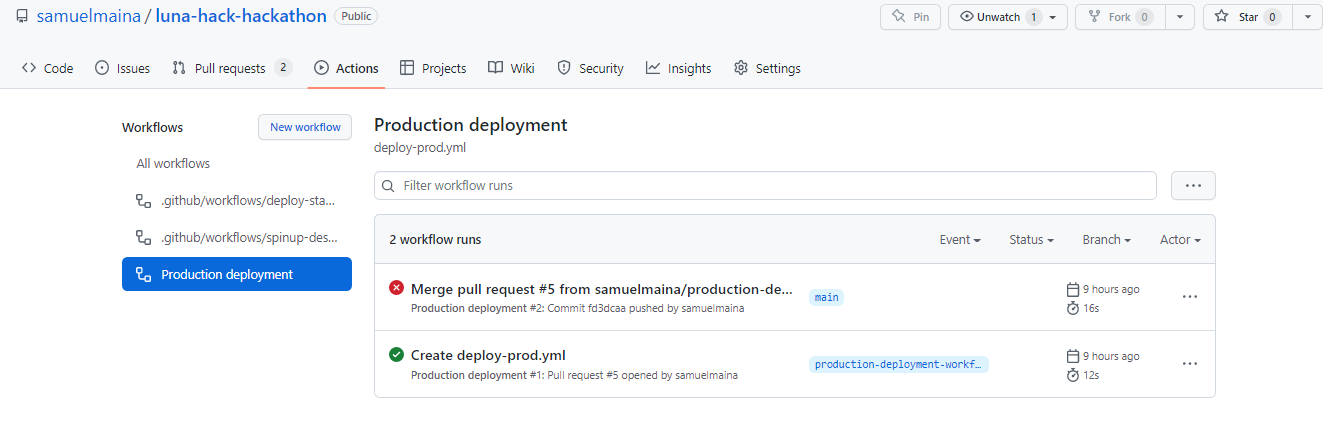Viewport: 1323px width, 437px height.
Task: Click the green success icon of Create deploy-prod.yml
Action: tap(396, 354)
